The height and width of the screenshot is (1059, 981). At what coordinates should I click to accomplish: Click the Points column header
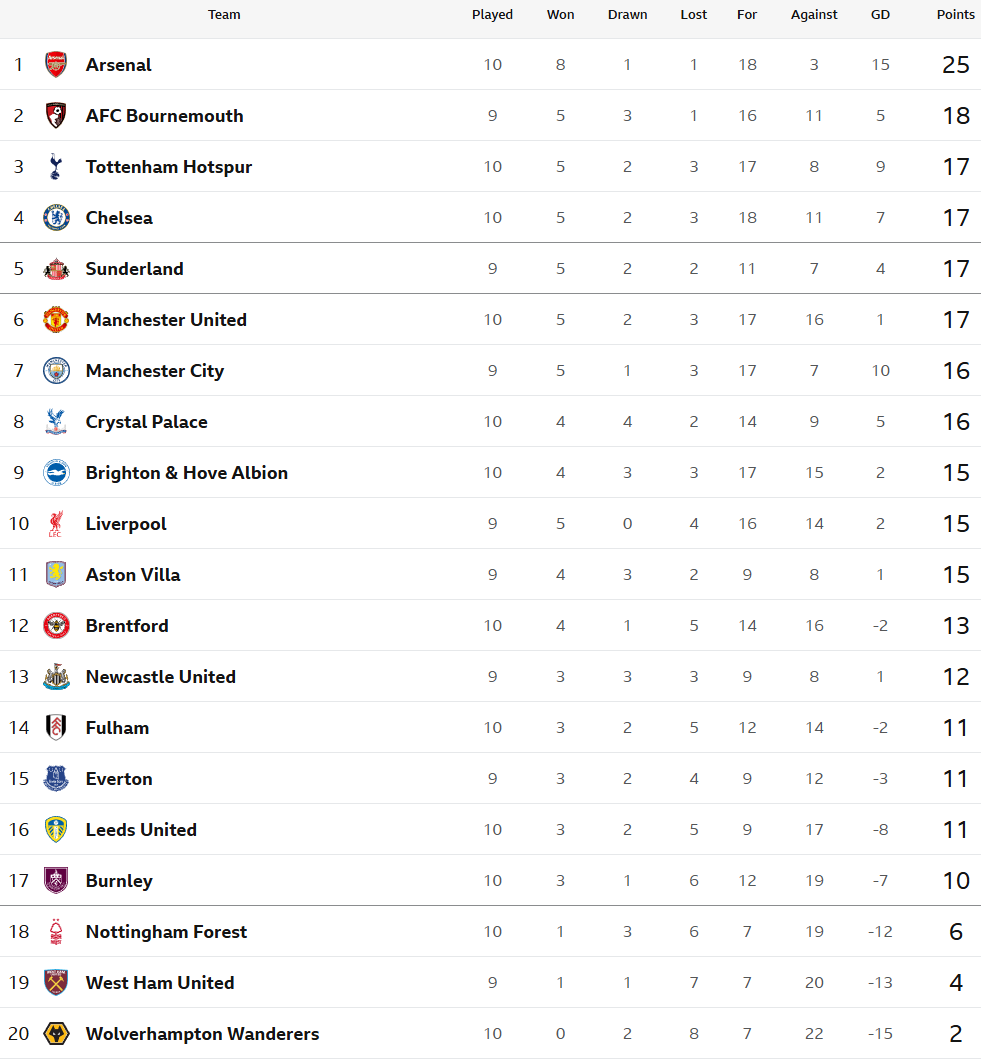[955, 15]
